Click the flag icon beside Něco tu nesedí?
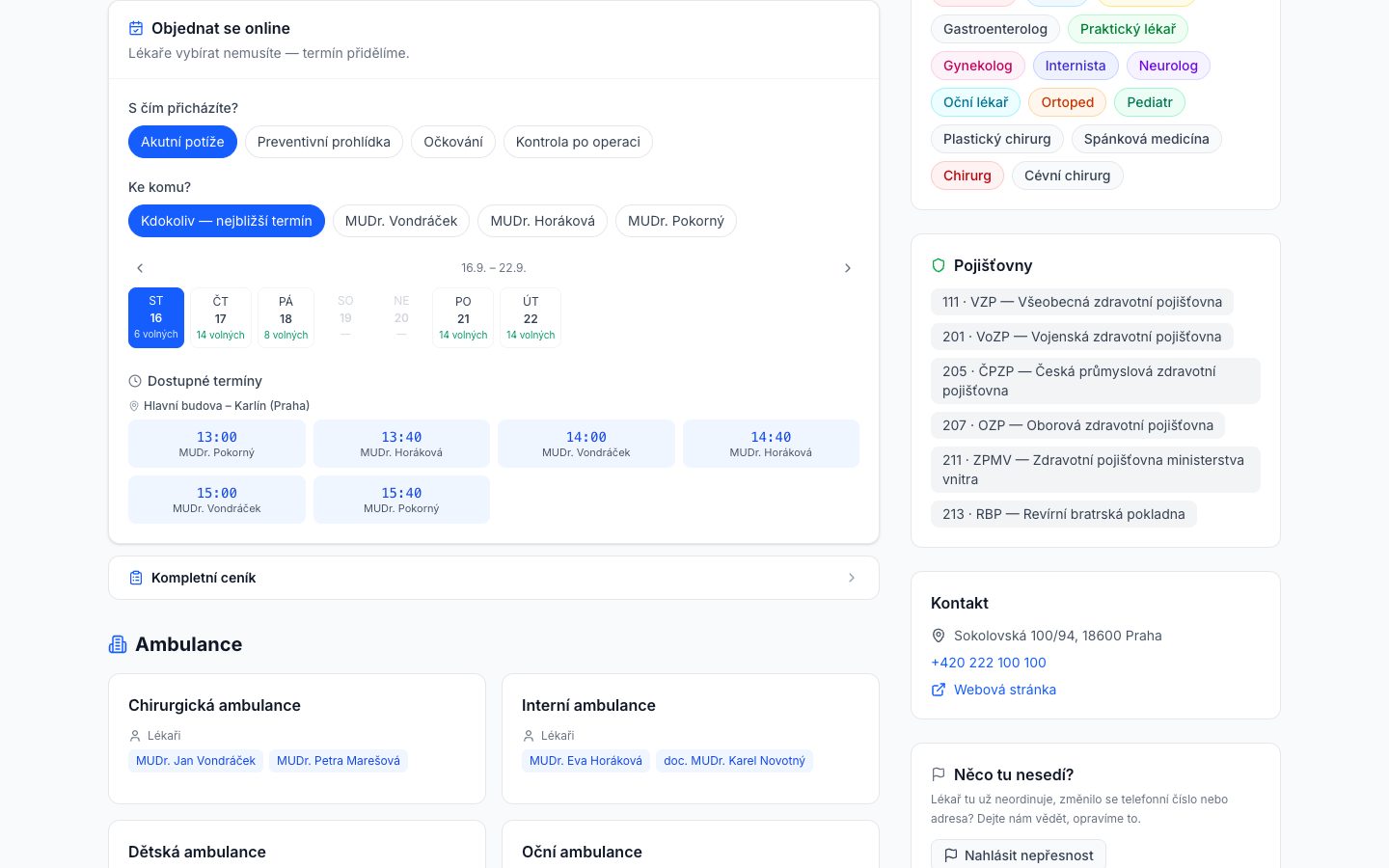 tap(939, 774)
